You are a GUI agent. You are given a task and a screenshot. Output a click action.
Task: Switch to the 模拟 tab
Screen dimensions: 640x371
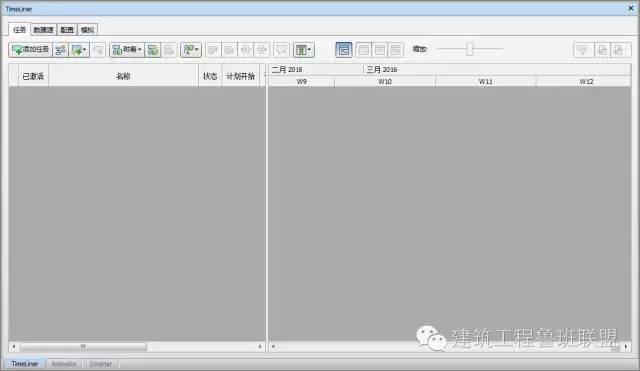[x=87, y=30]
